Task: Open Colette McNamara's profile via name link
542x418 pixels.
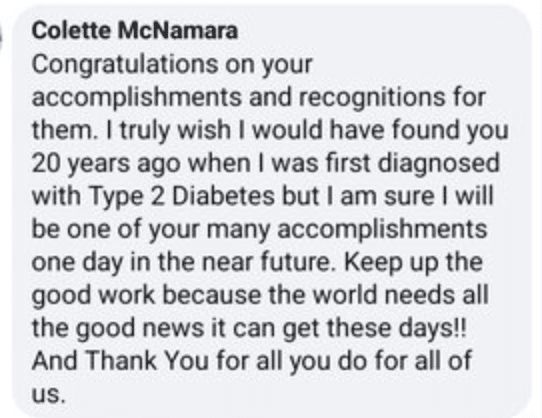Action: (x=135, y=30)
